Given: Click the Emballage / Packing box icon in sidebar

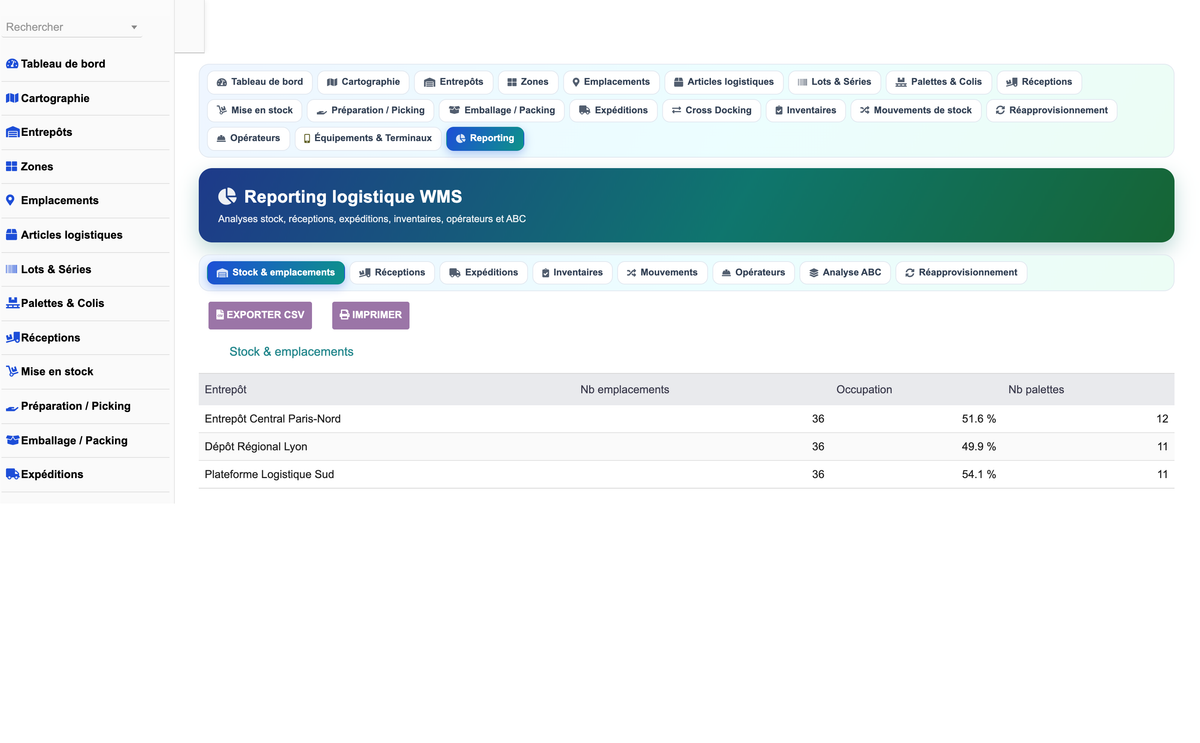Looking at the screenshot, I should pos(13,440).
